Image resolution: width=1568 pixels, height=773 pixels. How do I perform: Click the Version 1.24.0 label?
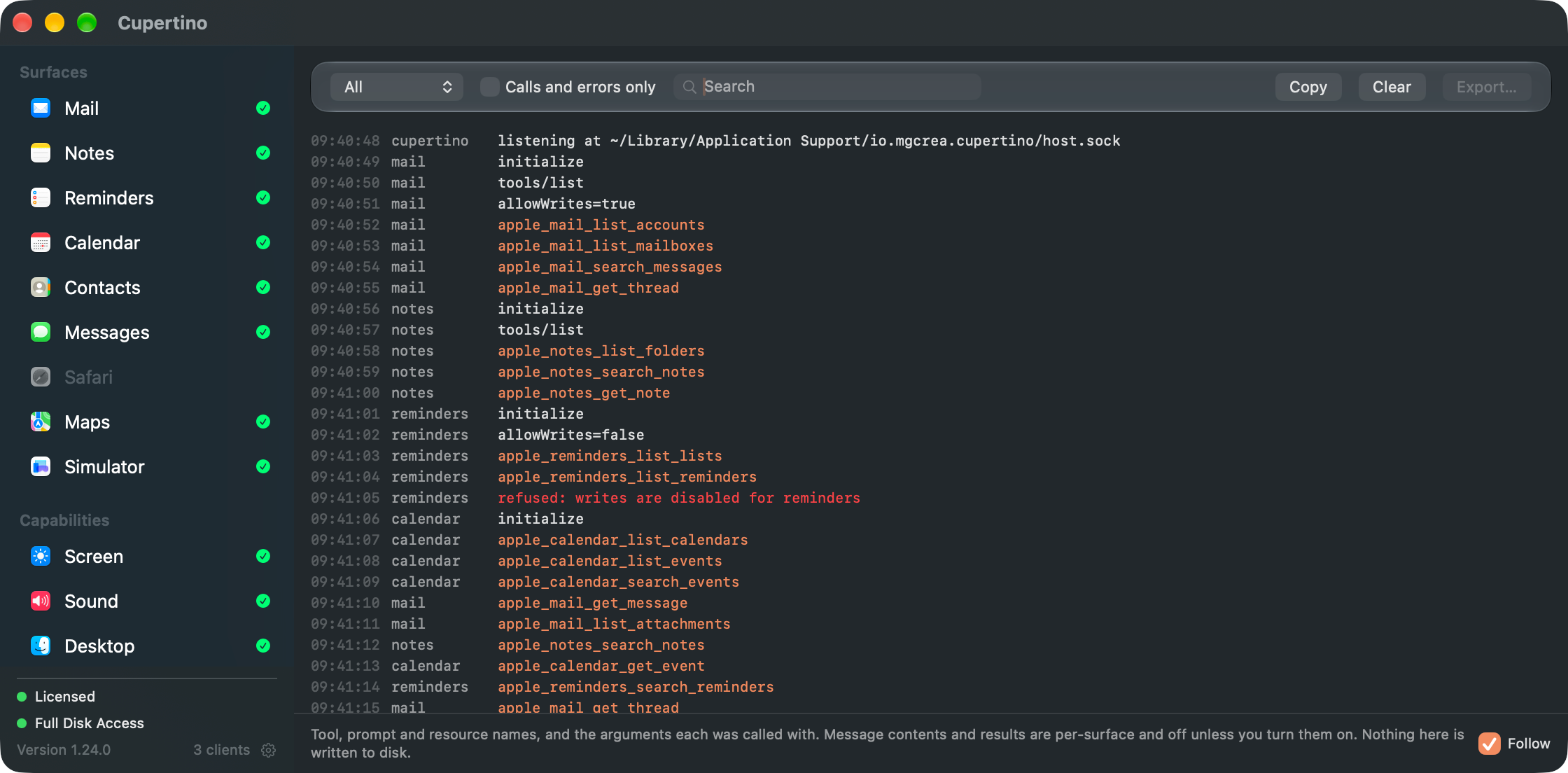[64, 750]
